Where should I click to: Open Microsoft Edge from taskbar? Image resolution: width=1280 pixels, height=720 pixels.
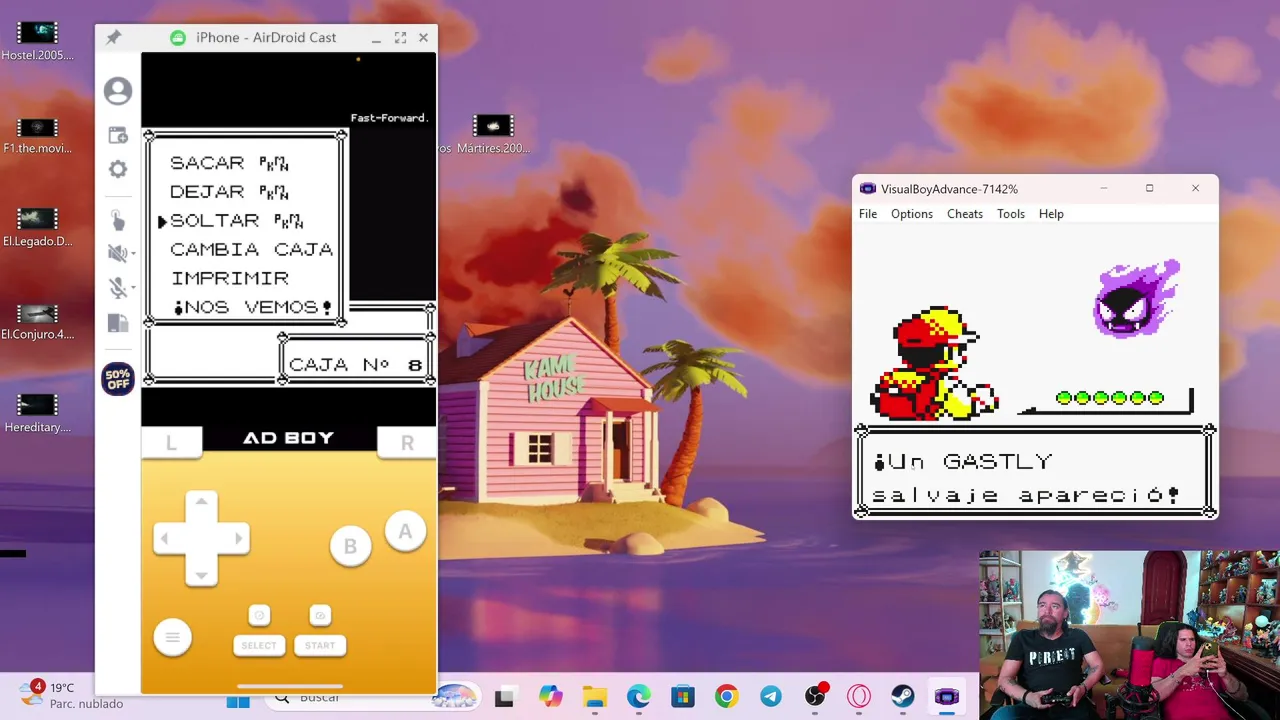pos(639,697)
